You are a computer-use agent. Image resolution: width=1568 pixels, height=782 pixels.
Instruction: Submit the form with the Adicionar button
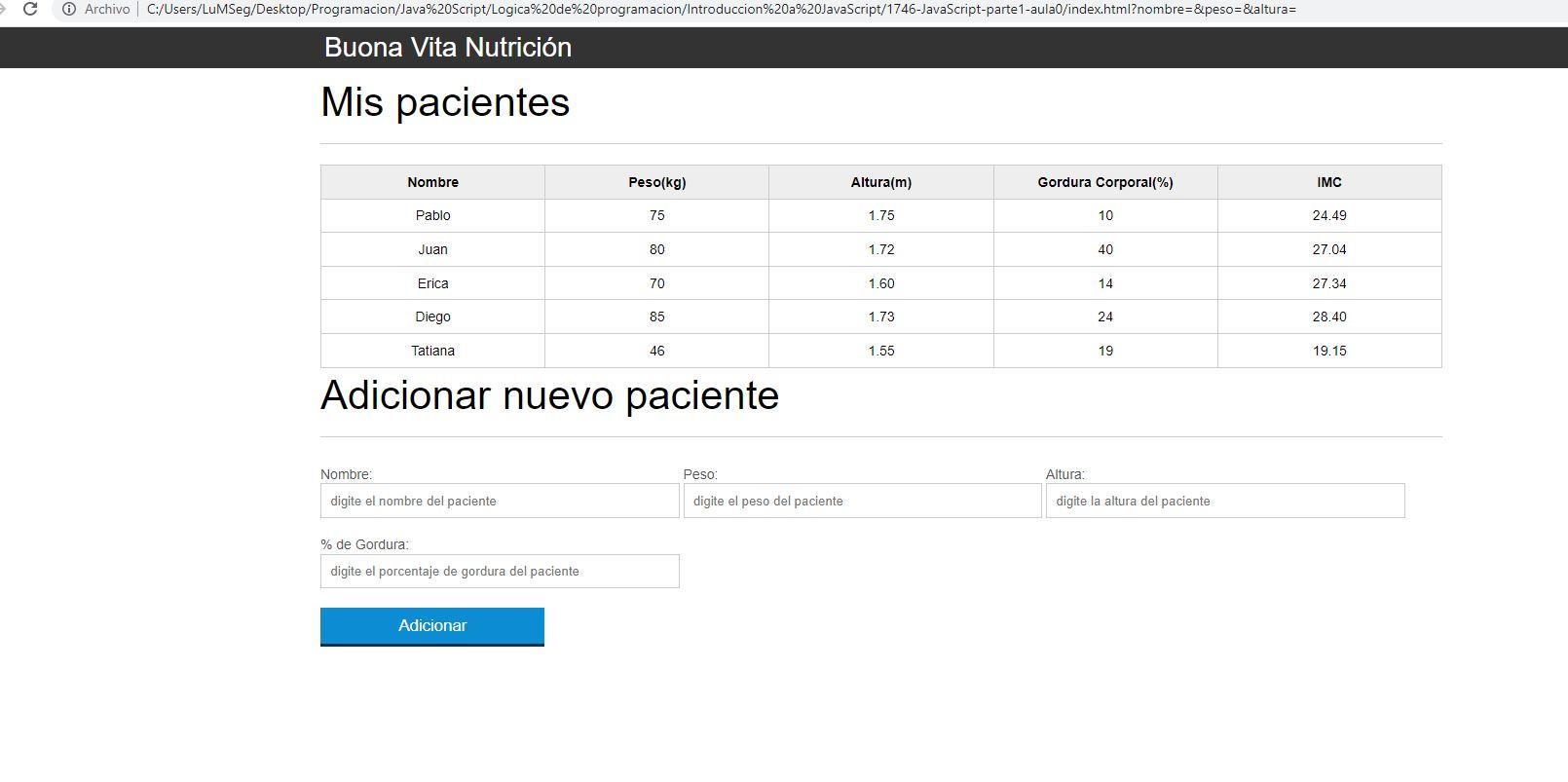(432, 626)
